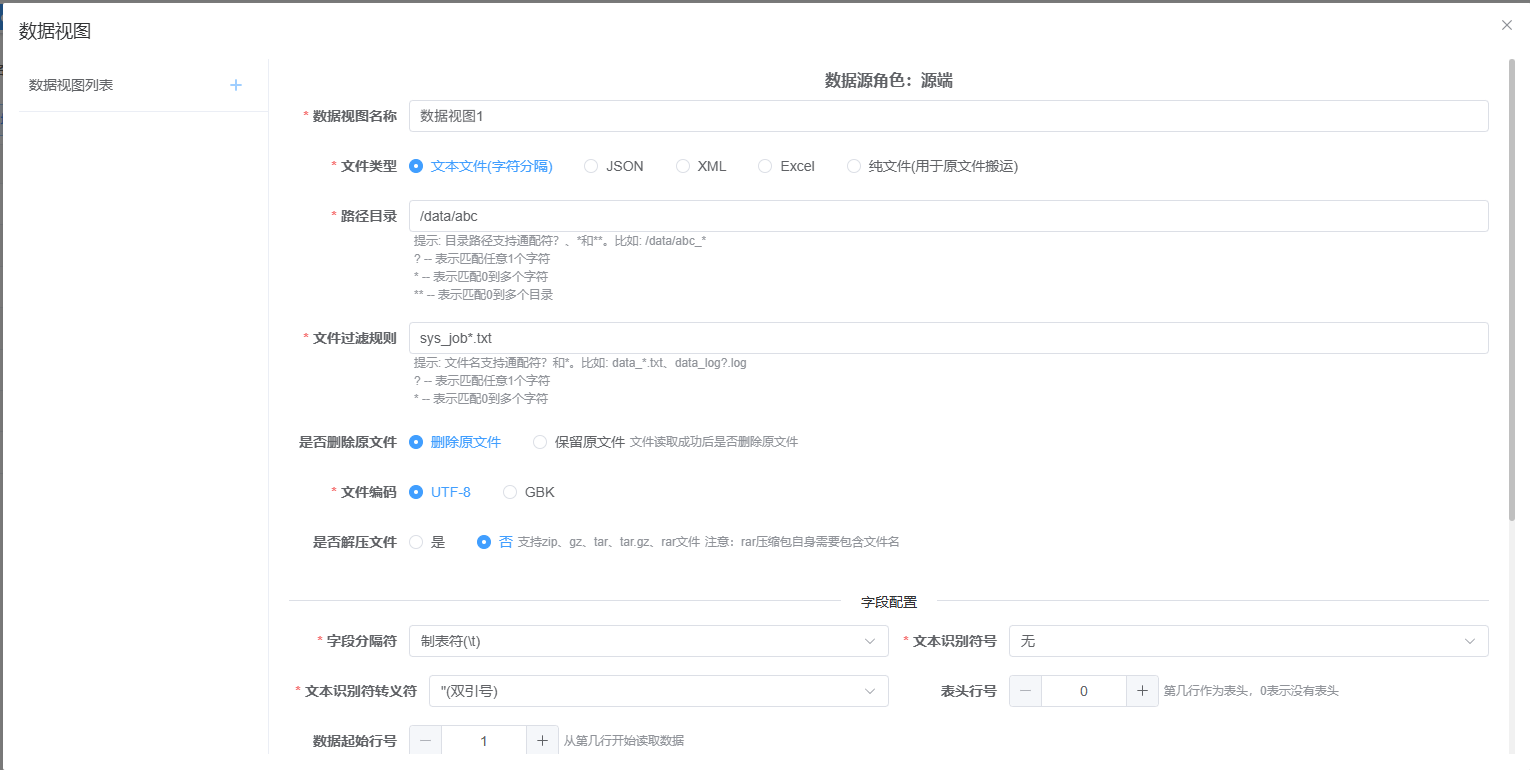
Task: Click the plus icon beside 数据视图列表
Action: coord(236,85)
